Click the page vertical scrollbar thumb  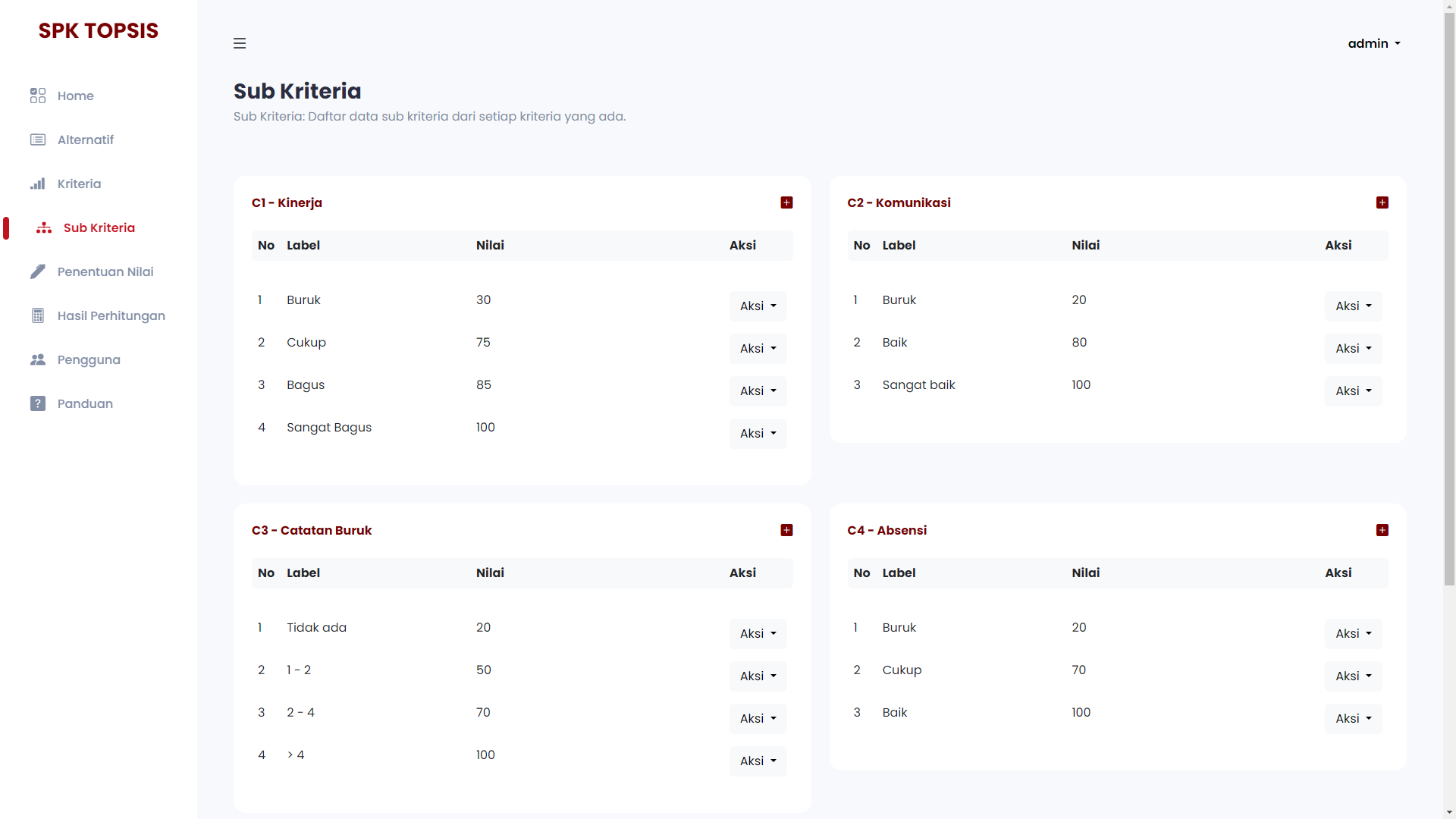(1449, 300)
